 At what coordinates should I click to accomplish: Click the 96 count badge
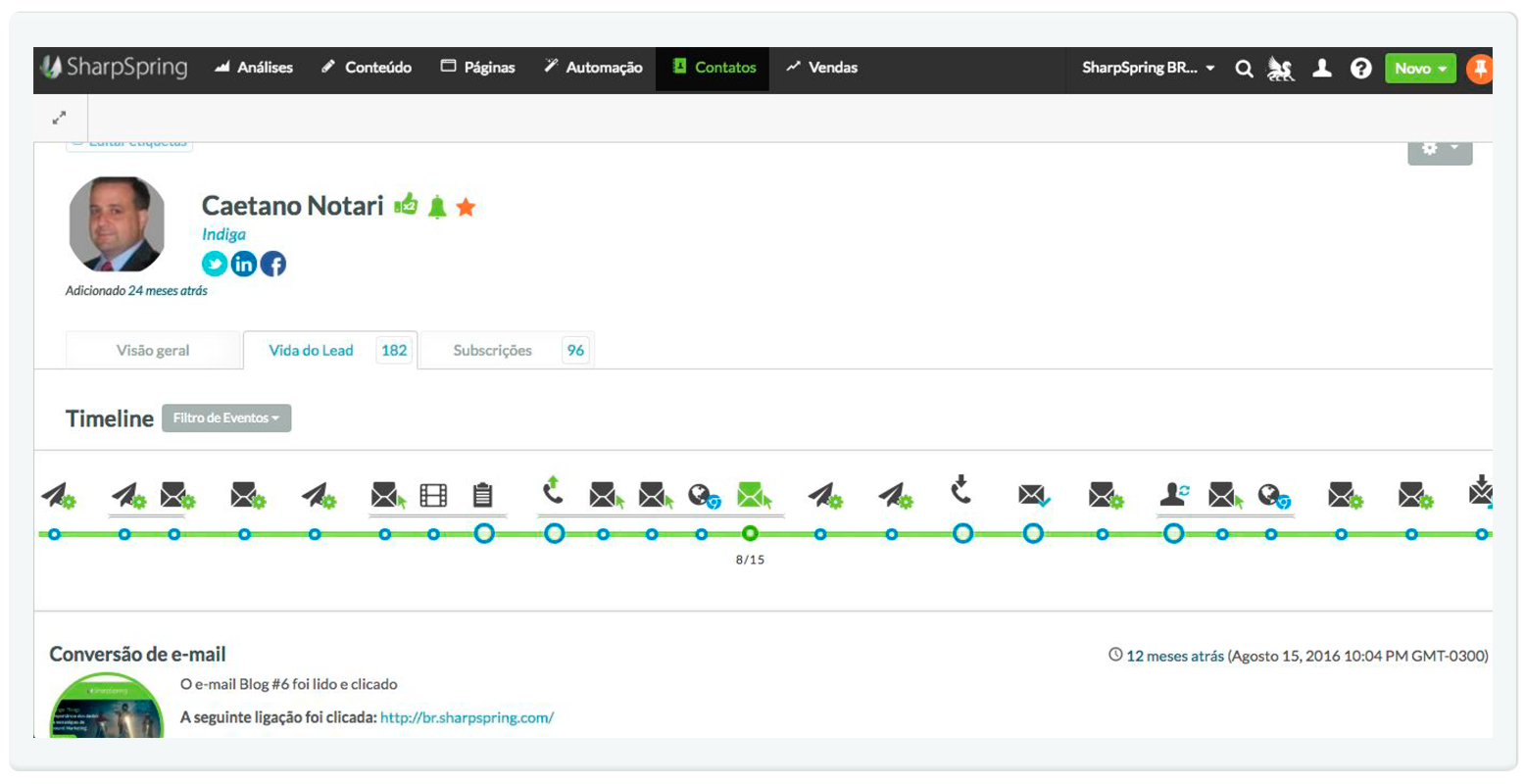(575, 351)
